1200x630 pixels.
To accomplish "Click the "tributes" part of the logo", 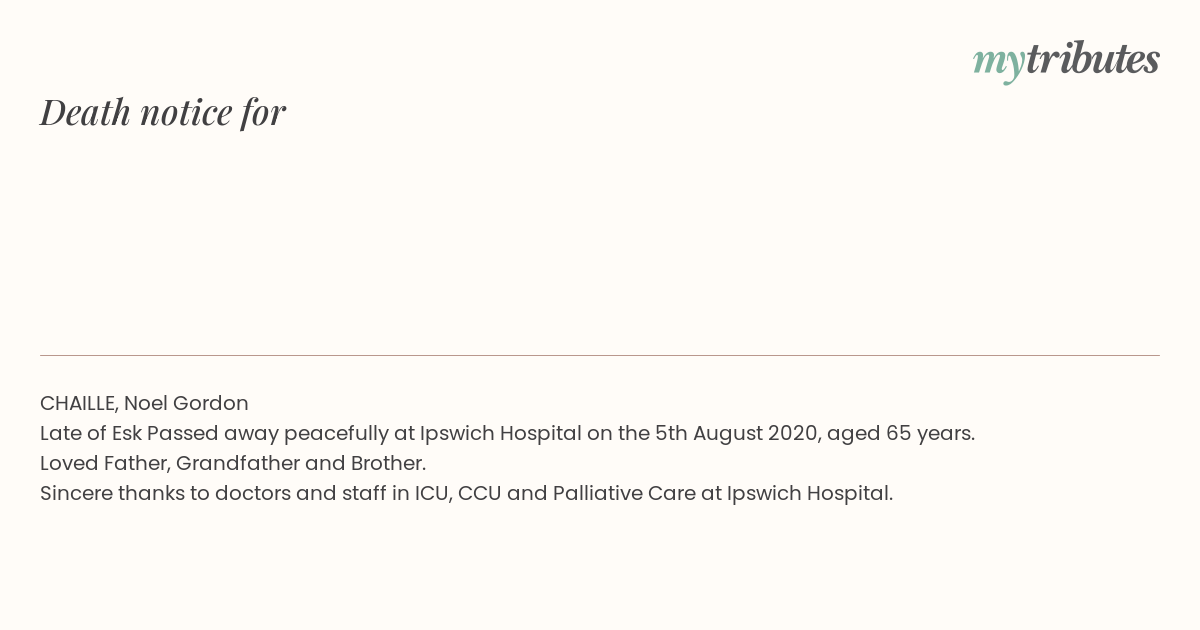I will [x=1093, y=59].
